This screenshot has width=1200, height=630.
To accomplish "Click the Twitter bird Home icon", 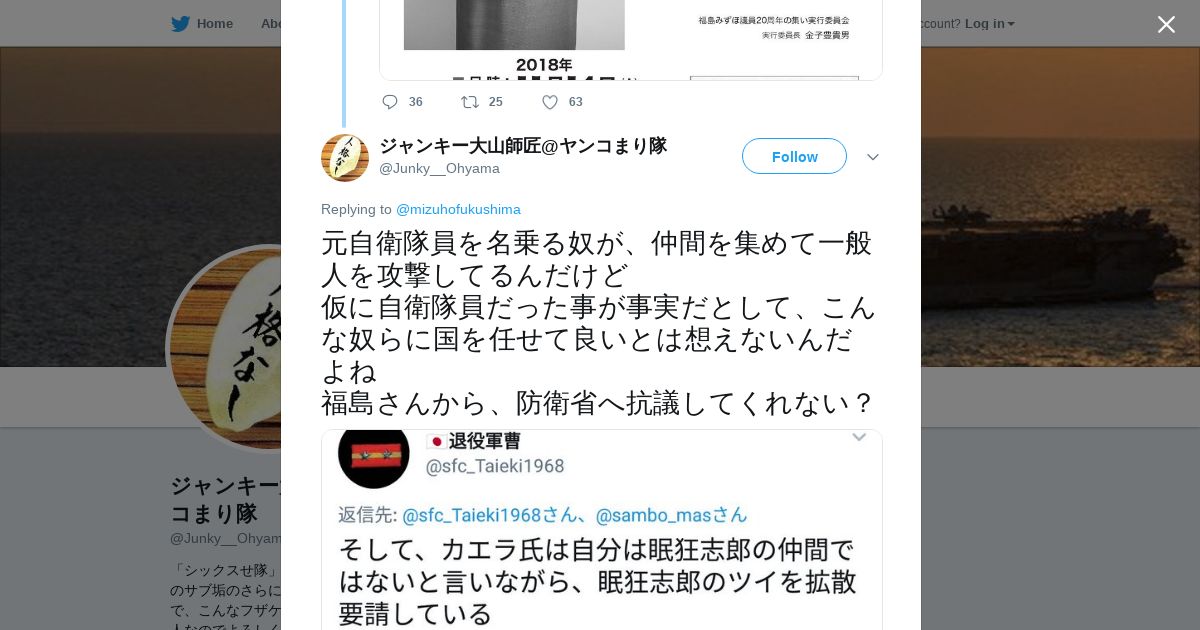I will coord(180,23).
